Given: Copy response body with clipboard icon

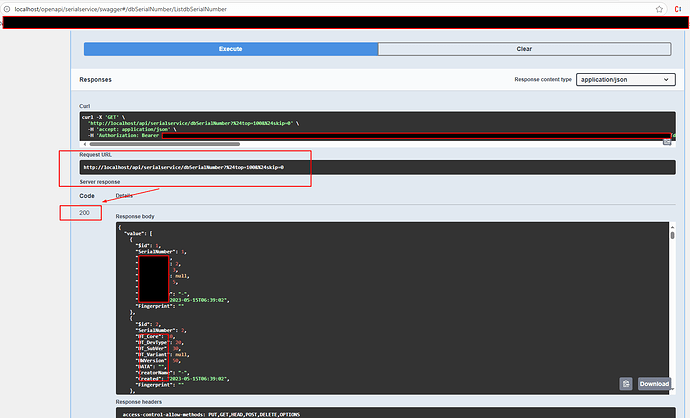Looking at the screenshot, I should (625, 383).
